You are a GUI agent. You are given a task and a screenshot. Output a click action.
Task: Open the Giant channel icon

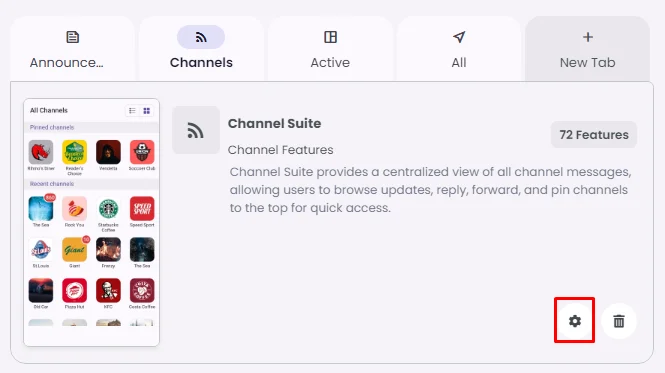click(74, 250)
